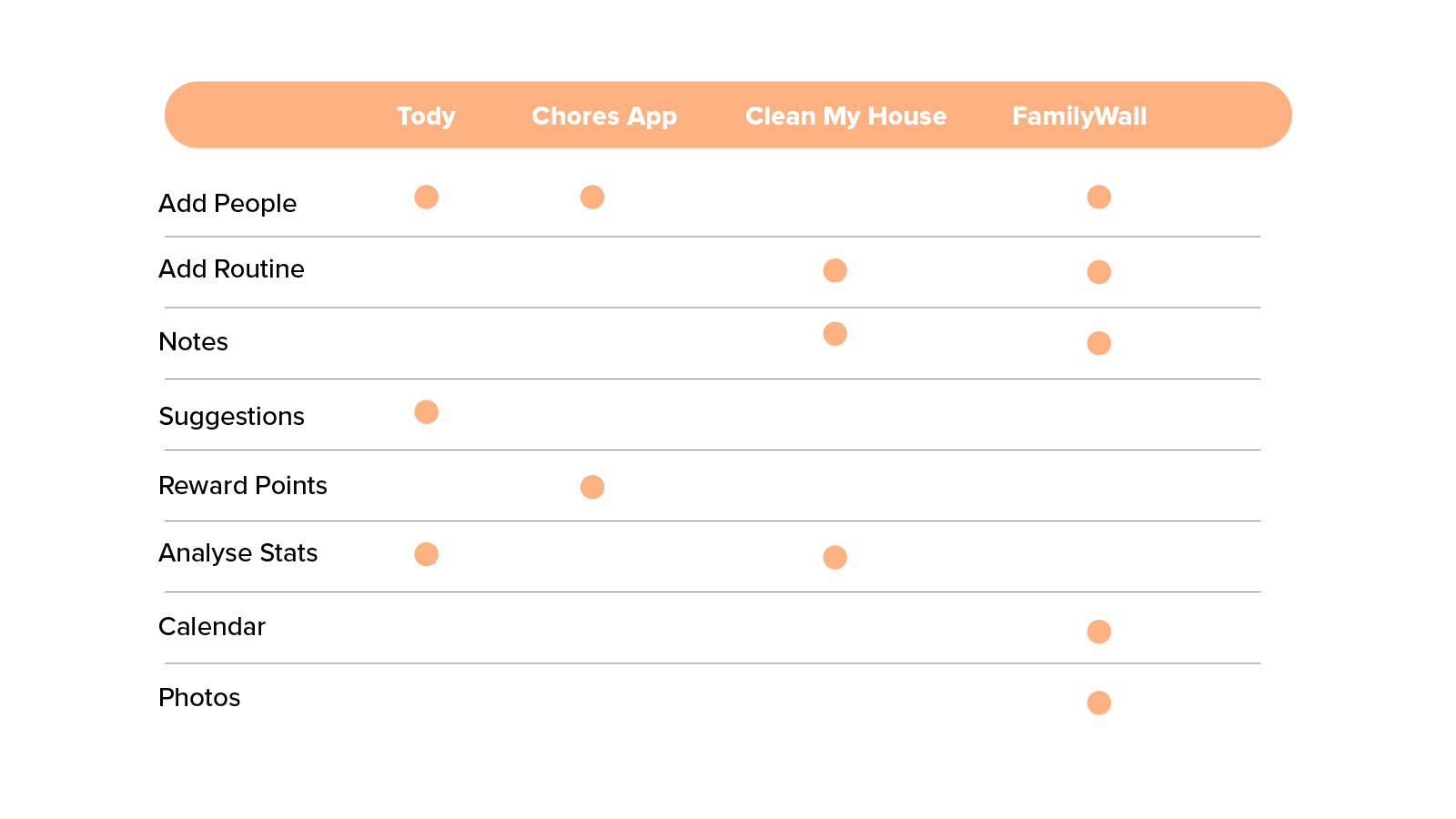The image size is (1456, 819).
Task: Select Tody dot in Analyse Stats row
Action: pos(426,554)
